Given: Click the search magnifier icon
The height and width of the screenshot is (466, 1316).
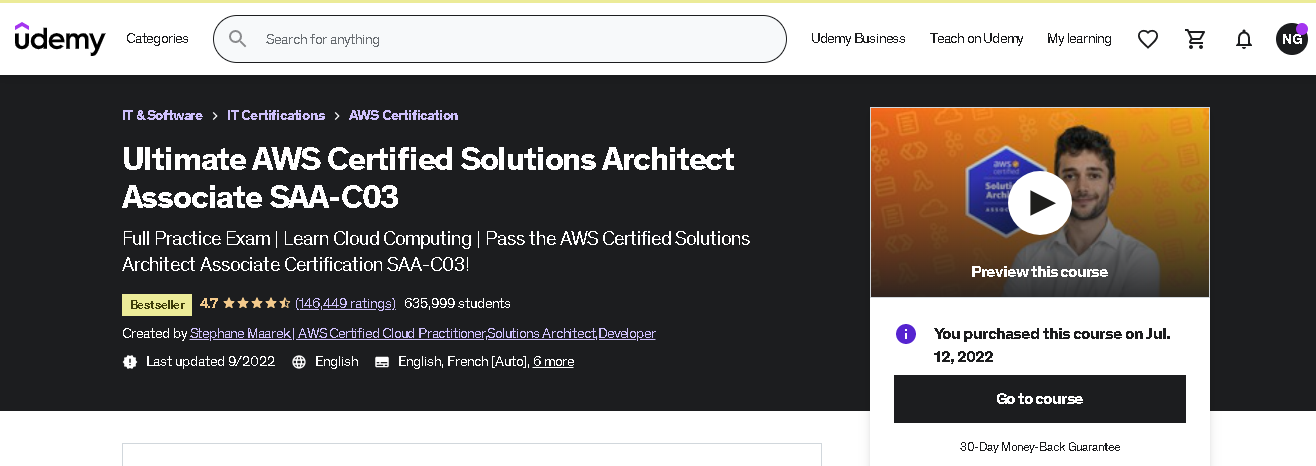Looking at the screenshot, I should (x=238, y=39).
